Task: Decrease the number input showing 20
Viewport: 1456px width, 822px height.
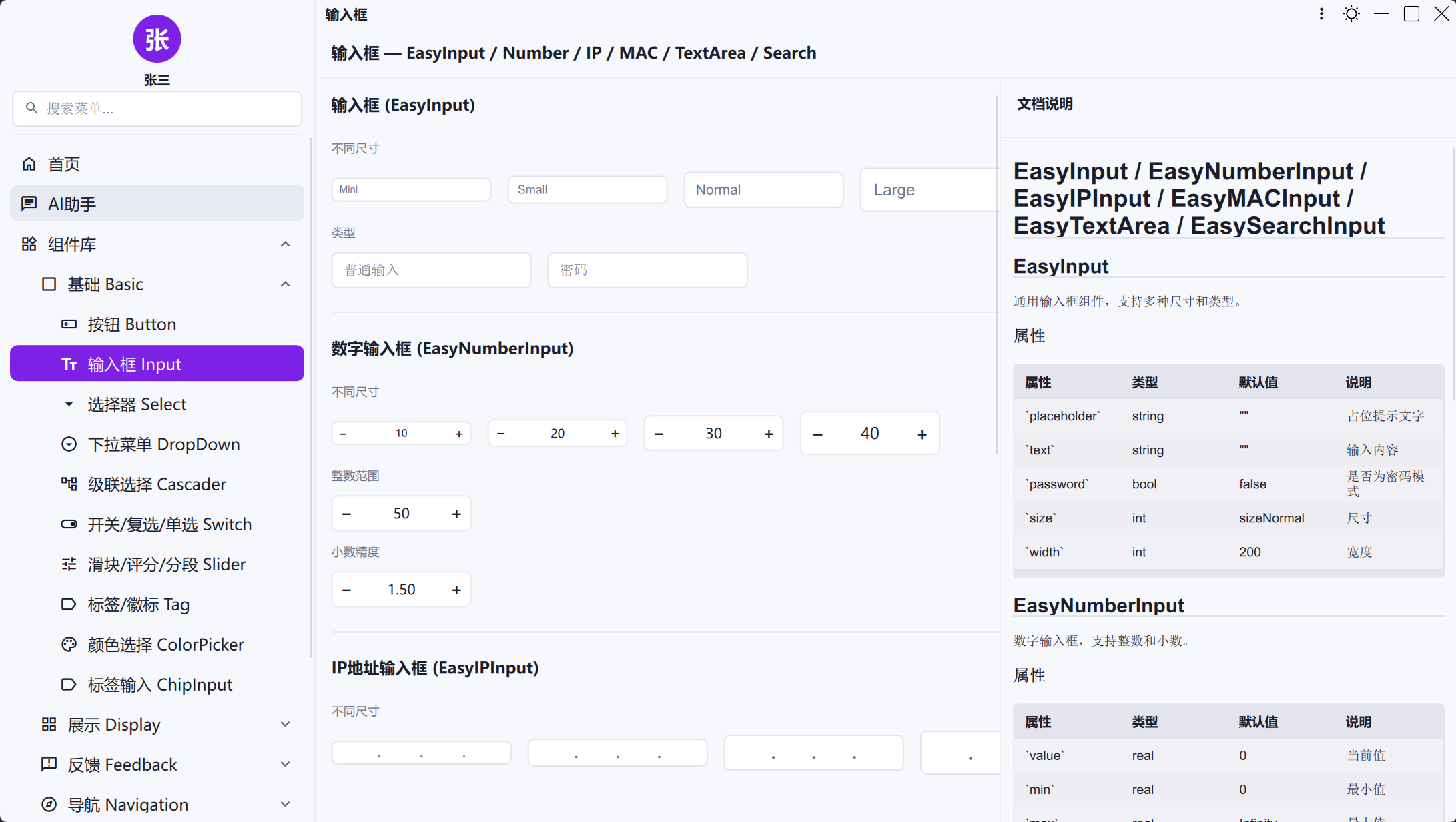Action: pos(500,434)
